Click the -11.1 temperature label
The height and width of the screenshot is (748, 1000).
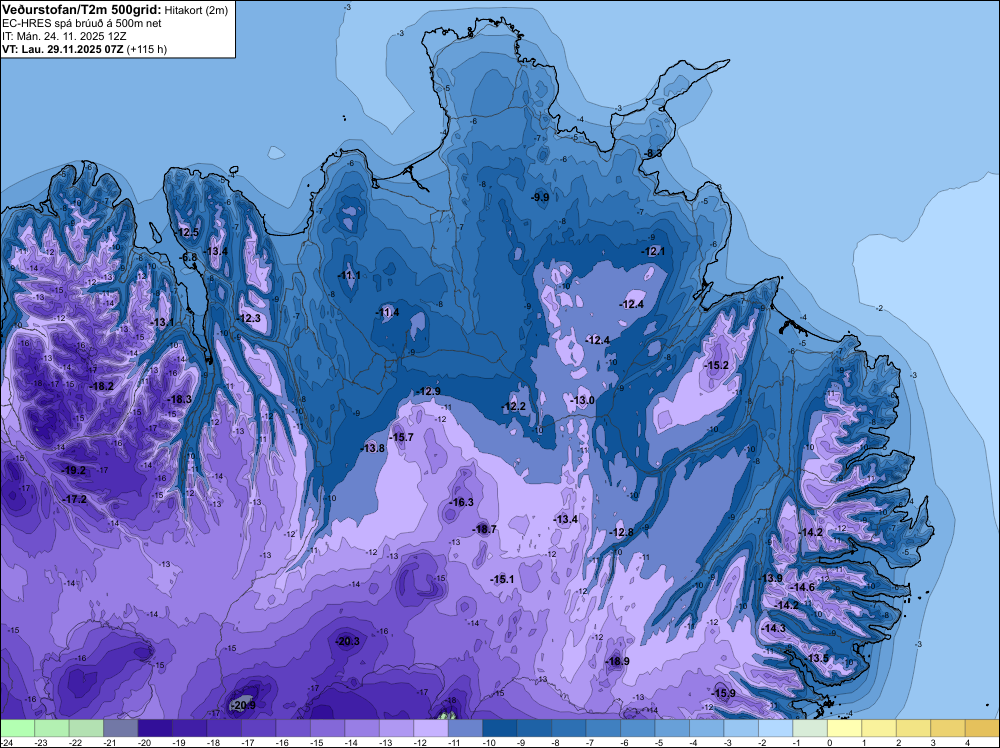click(x=349, y=275)
